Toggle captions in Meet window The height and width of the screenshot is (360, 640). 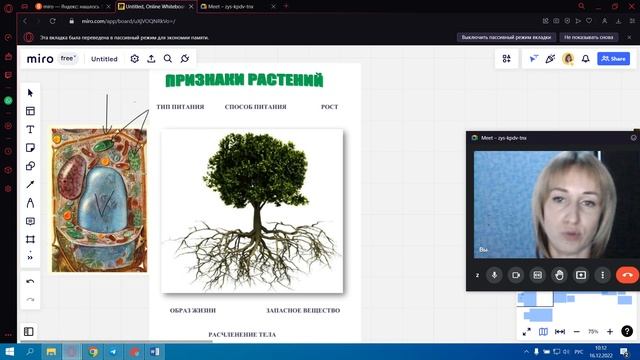click(538, 275)
